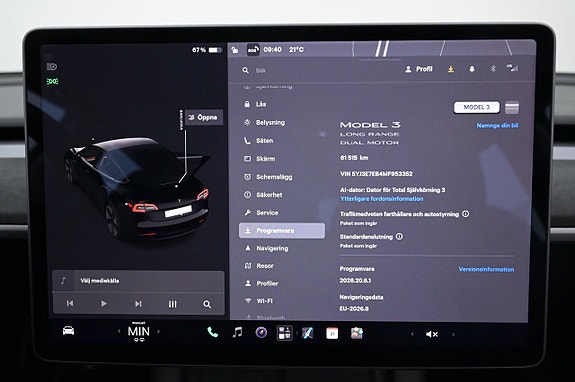Raise cabin temperature with right chevron

pos(158,331)
